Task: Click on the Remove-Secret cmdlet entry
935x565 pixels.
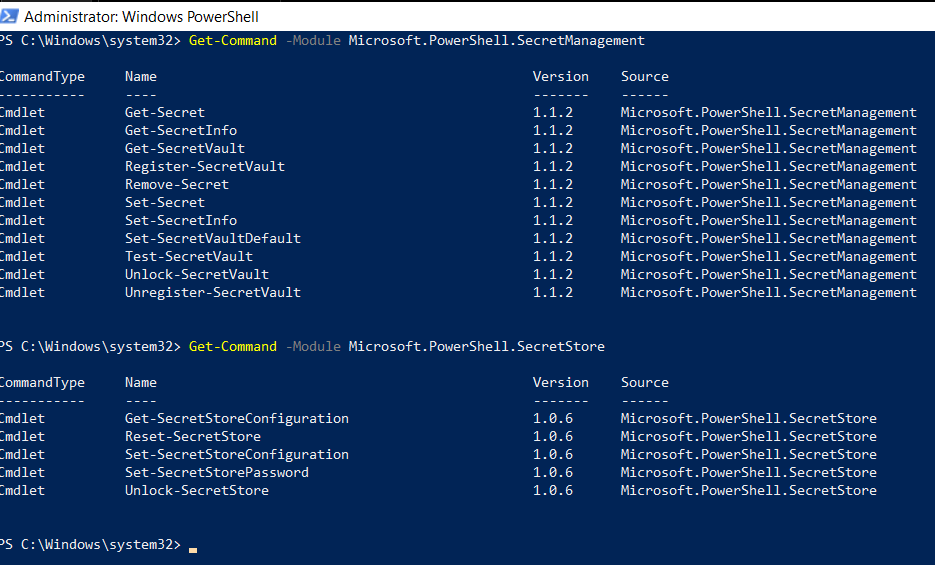Action: point(177,185)
